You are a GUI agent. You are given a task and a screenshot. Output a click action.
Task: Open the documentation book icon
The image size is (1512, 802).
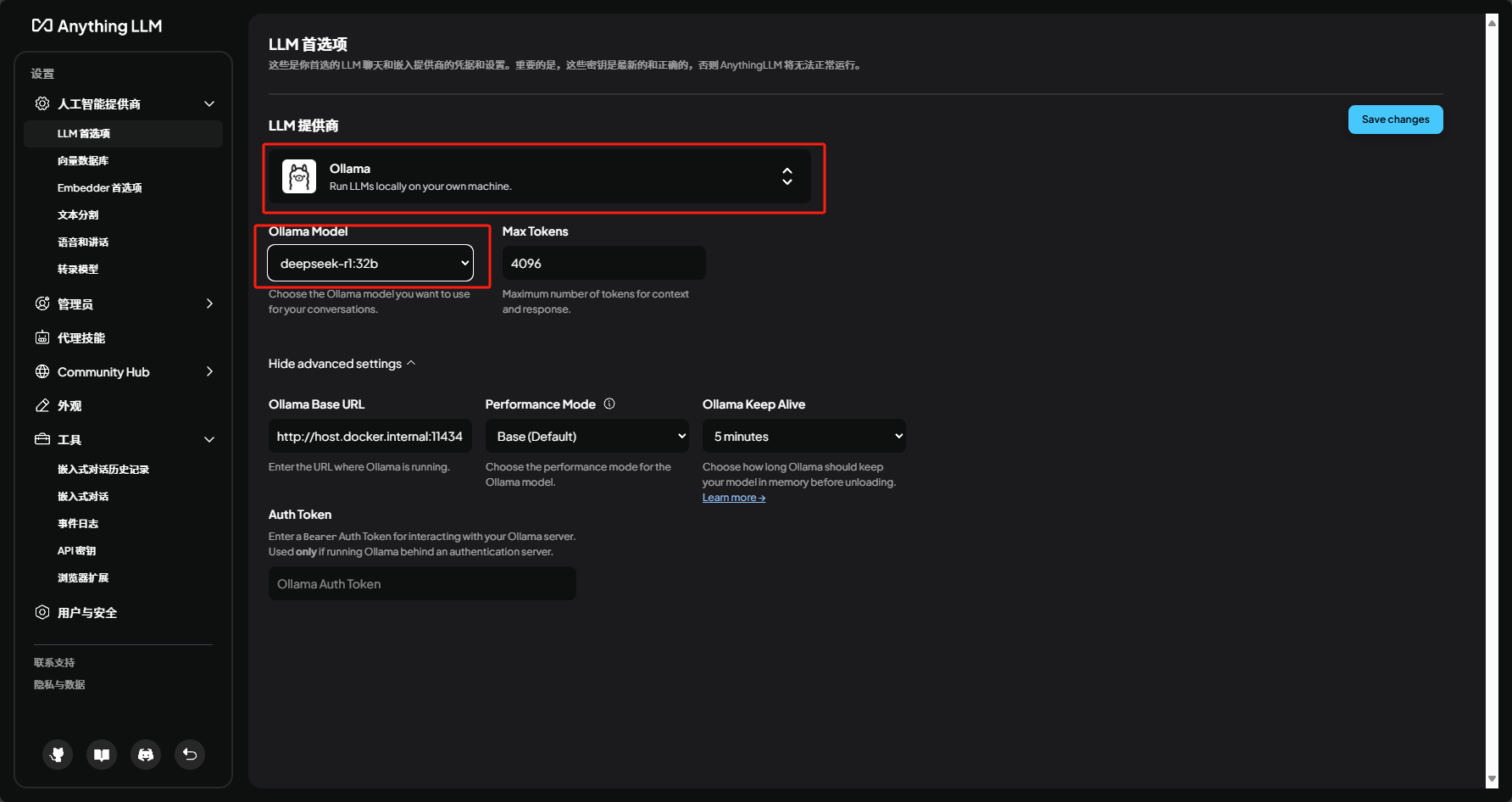pos(102,754)
